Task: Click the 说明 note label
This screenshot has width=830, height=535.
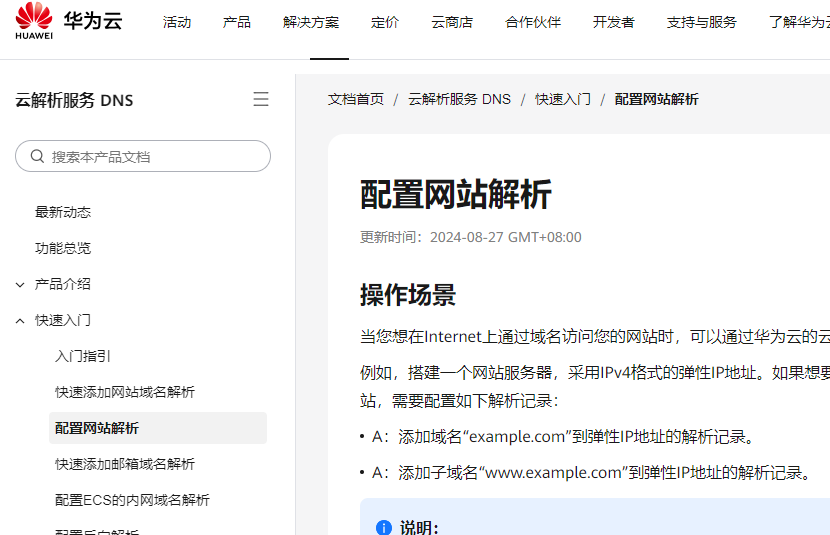Action: (419, 527)
